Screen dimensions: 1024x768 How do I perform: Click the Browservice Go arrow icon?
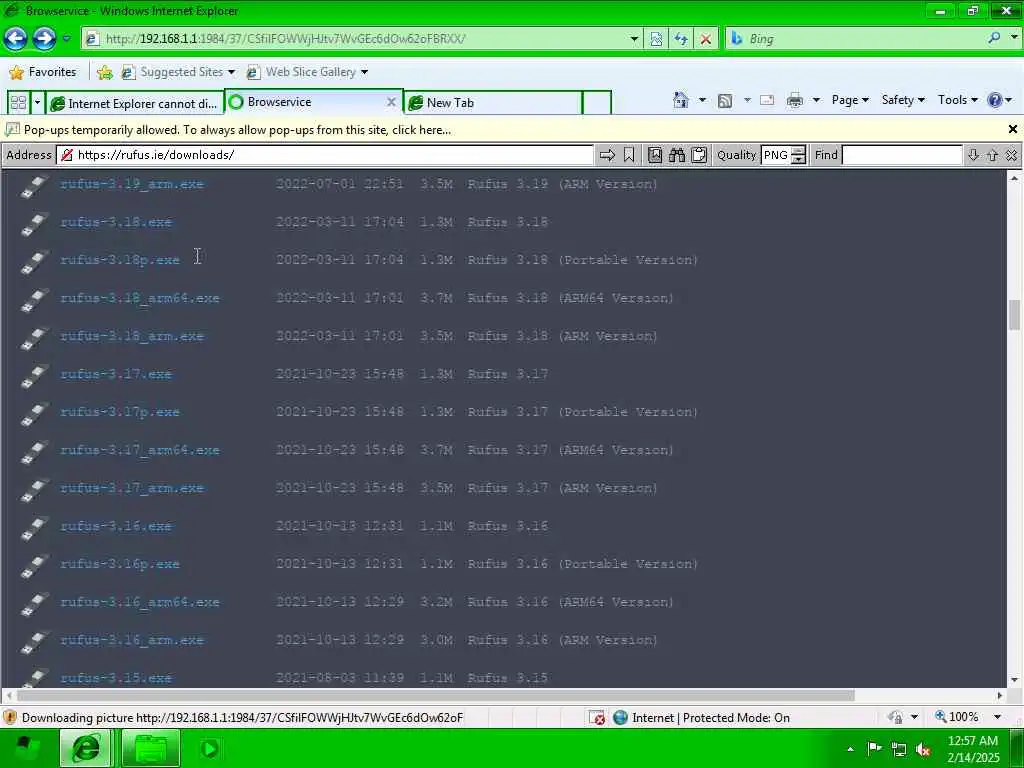(607, 155)
